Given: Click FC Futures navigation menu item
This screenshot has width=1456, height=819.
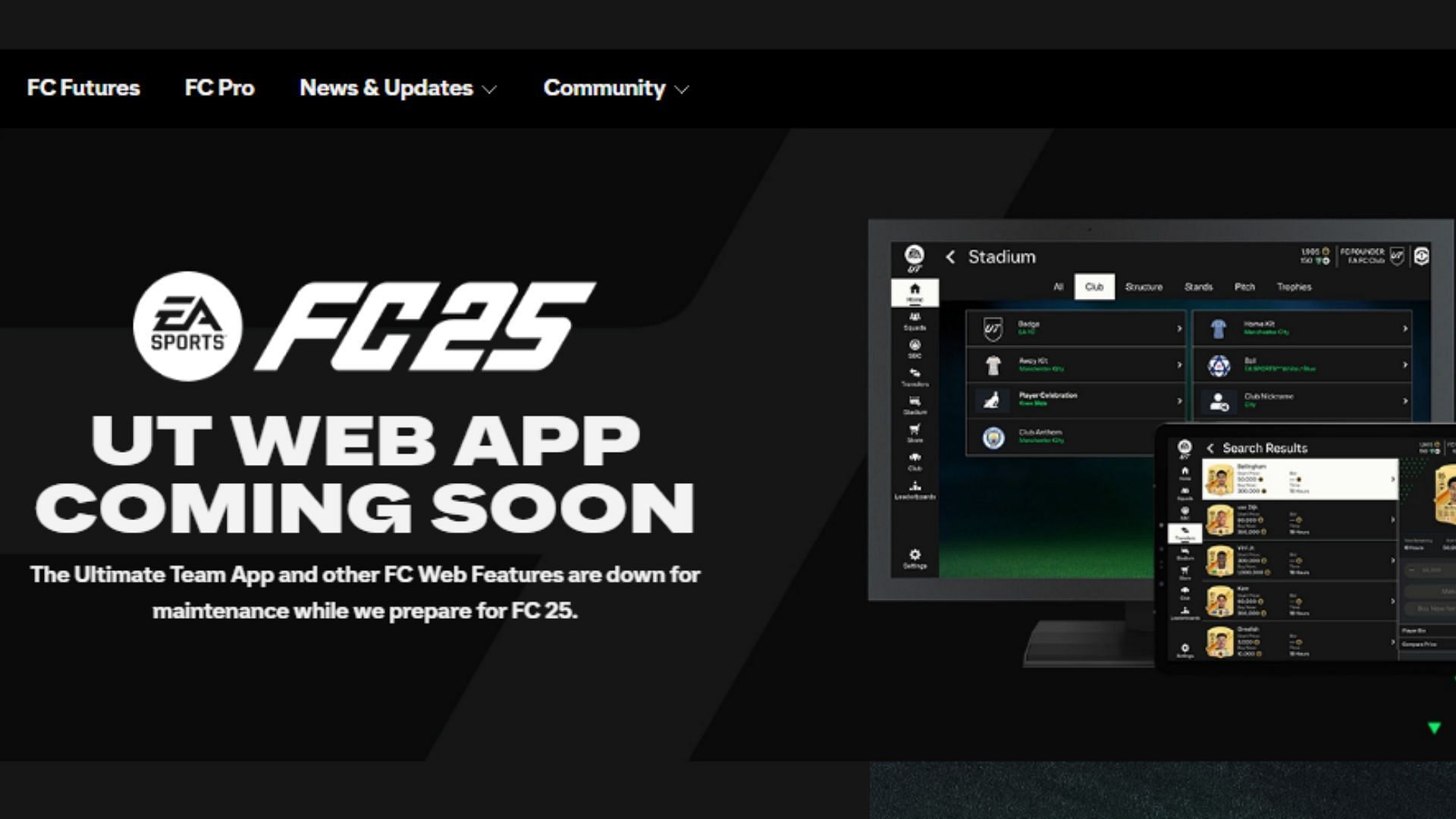Looking at the screenshot, I should [x=82, y=87].
